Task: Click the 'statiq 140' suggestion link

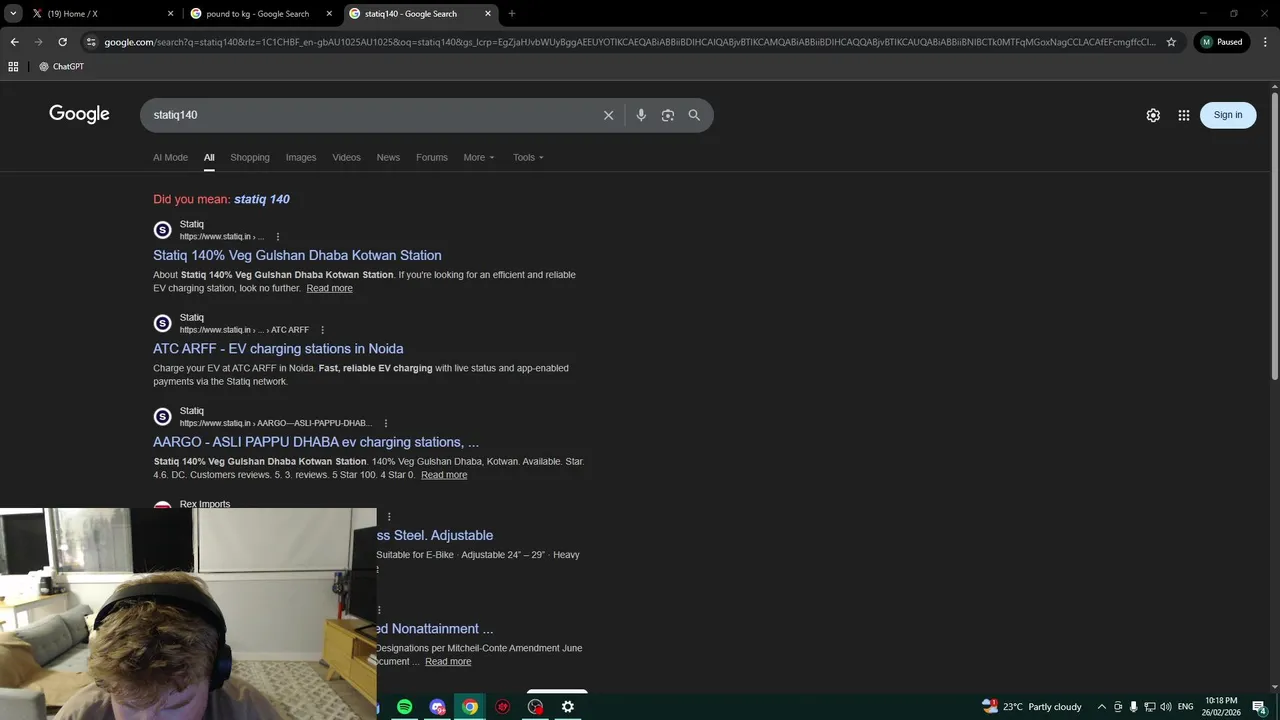Action: tap(262, 199)
